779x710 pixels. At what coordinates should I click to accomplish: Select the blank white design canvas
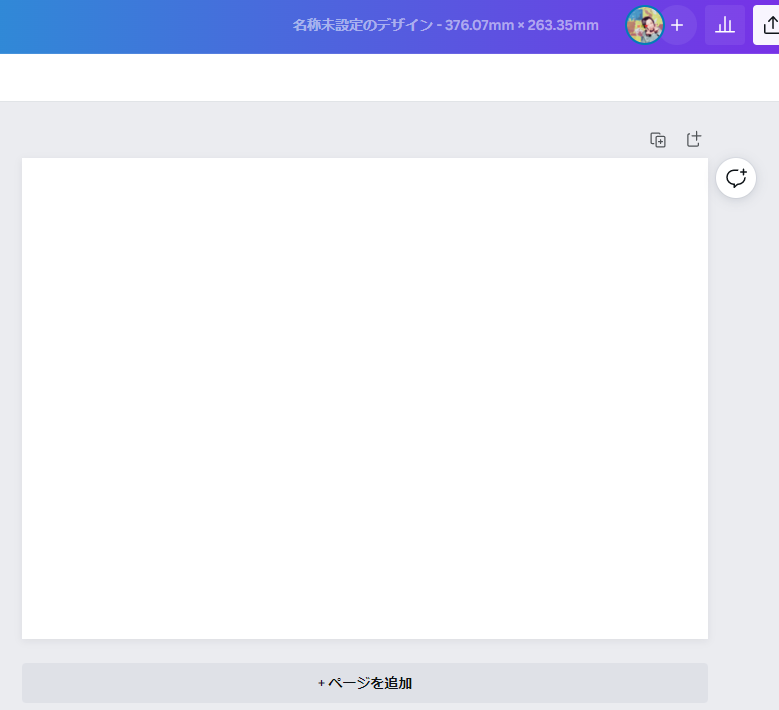coord(365,398)
